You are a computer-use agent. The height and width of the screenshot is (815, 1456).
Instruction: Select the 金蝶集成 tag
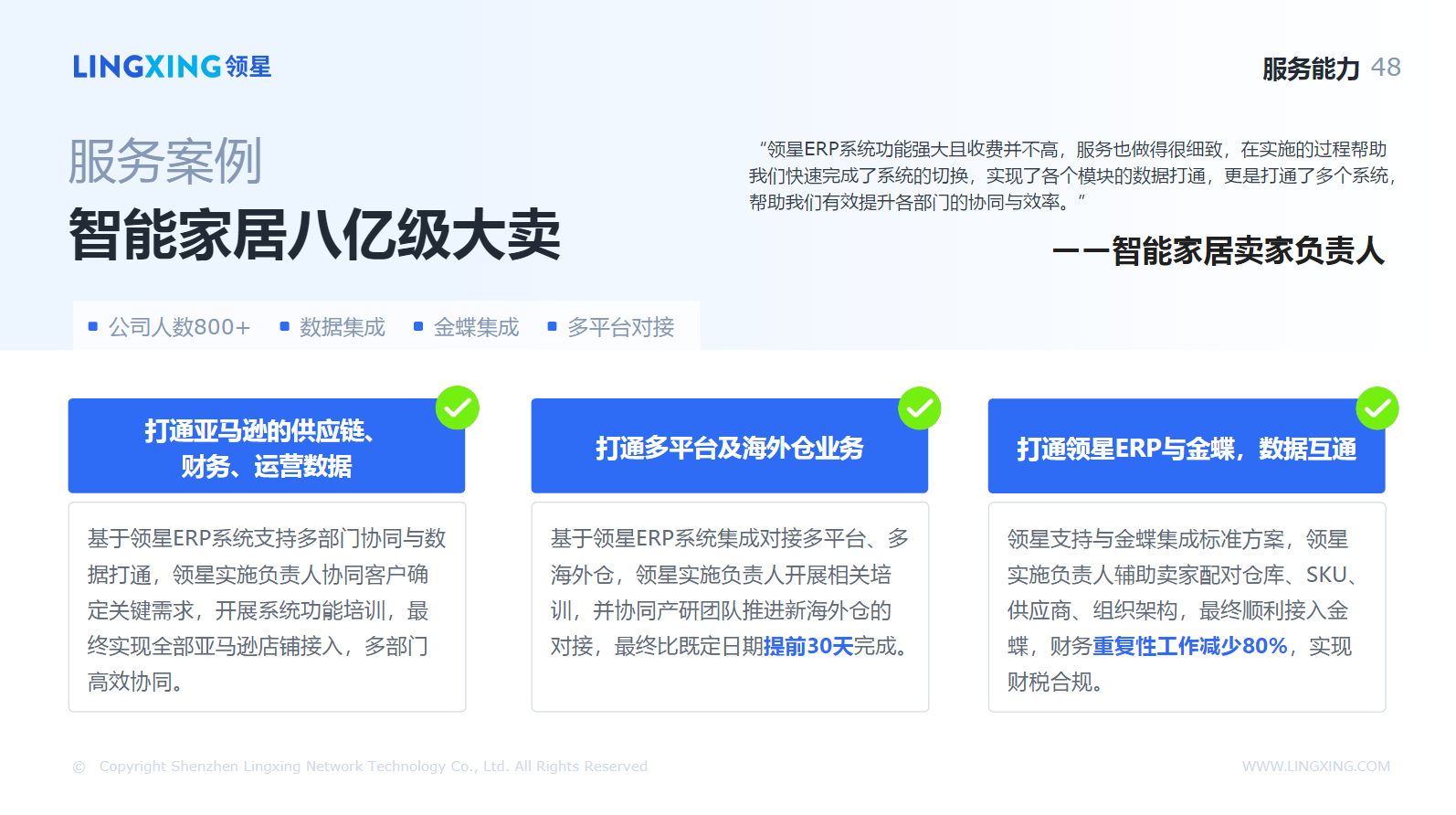(467, 327)
